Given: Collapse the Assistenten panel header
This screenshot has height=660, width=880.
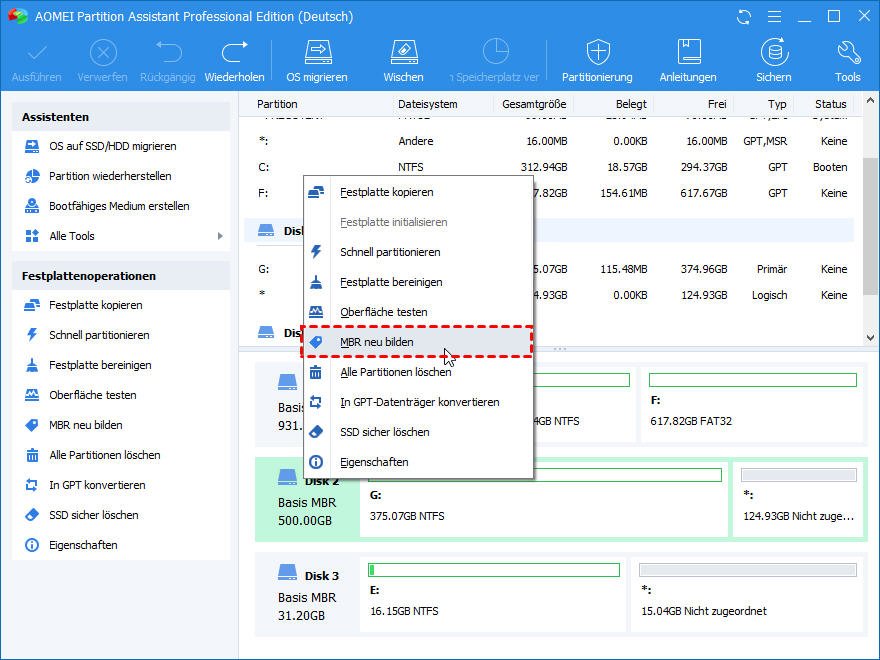Looking at the screenshot, I should (121, 117).
